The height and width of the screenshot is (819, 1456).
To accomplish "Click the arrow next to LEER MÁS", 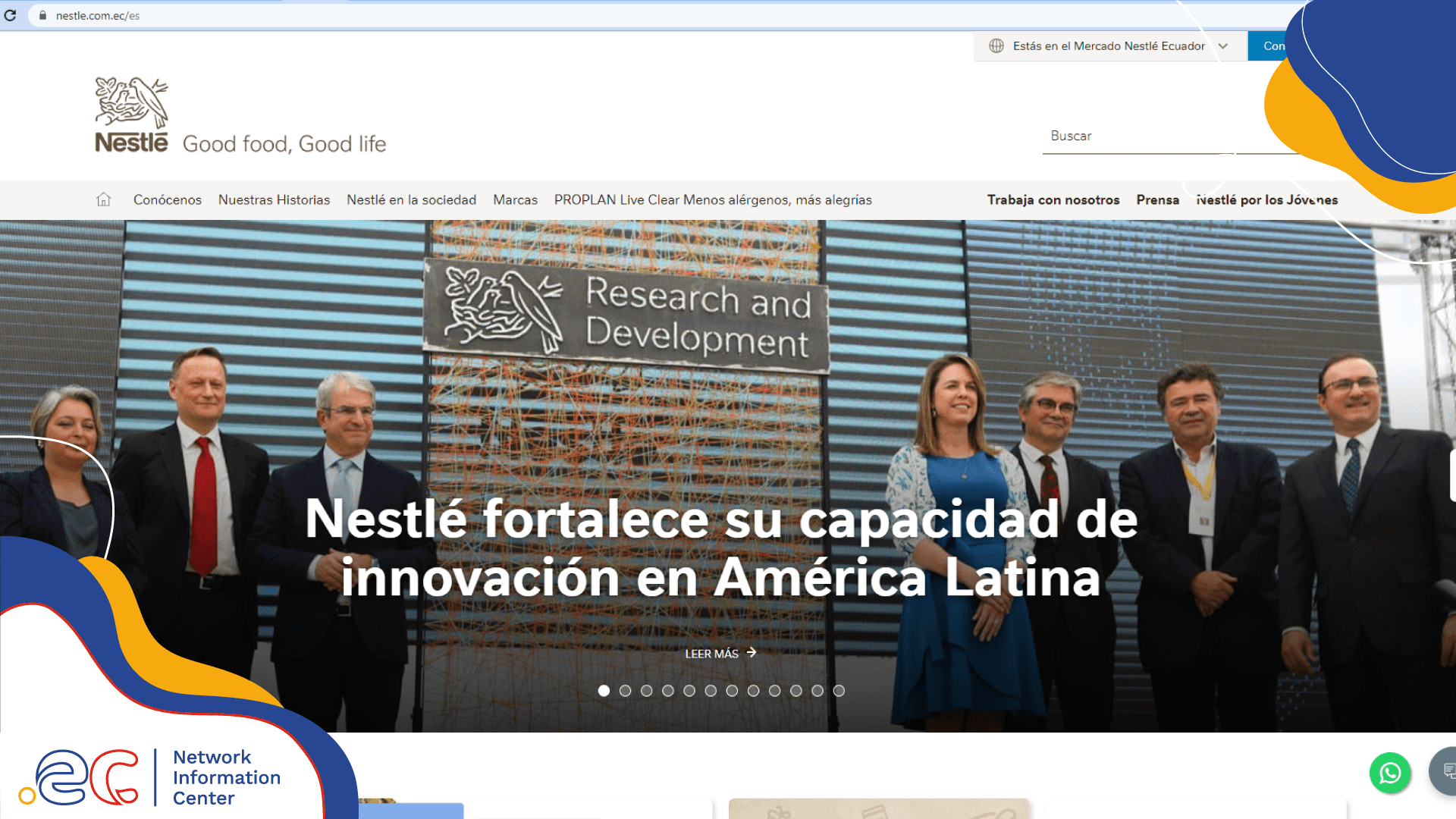I will [x=752, y=652].
